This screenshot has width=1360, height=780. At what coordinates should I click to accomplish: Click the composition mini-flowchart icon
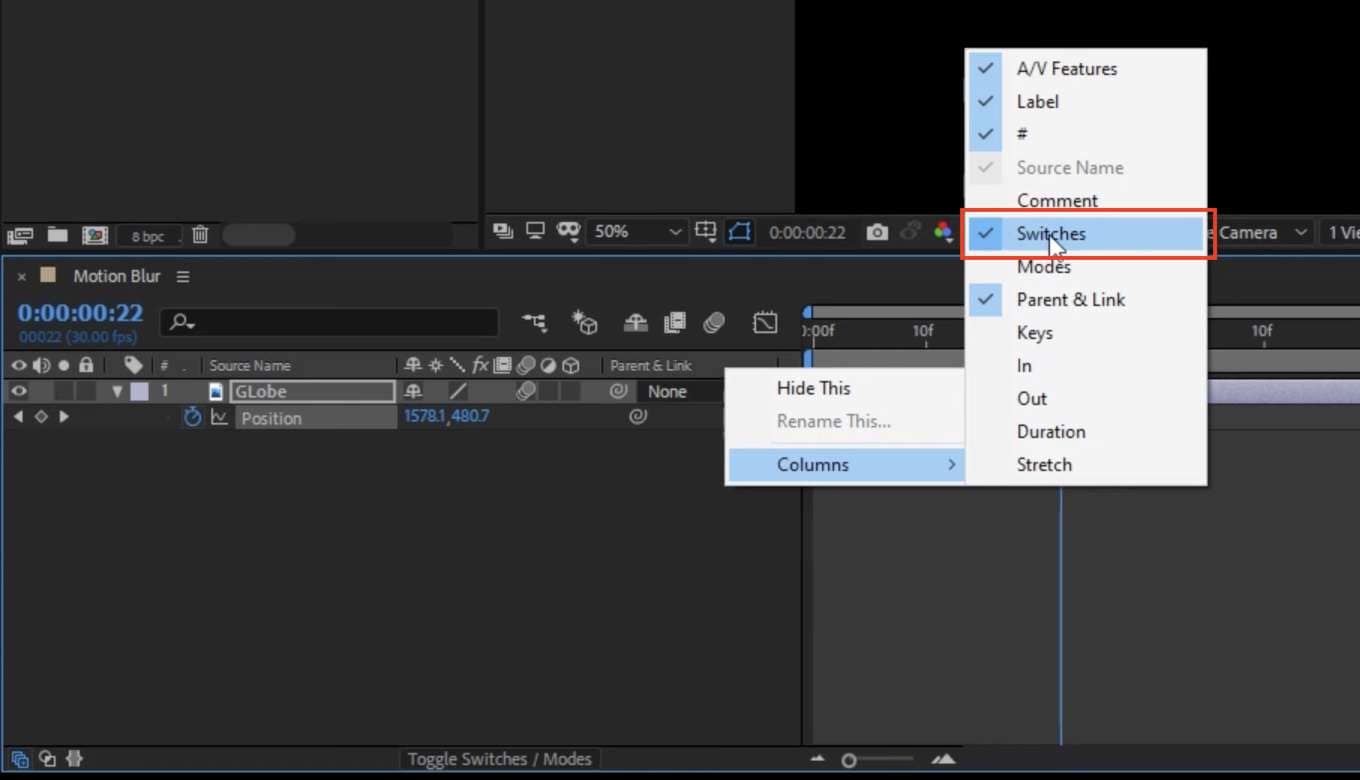tap(535, 322)
